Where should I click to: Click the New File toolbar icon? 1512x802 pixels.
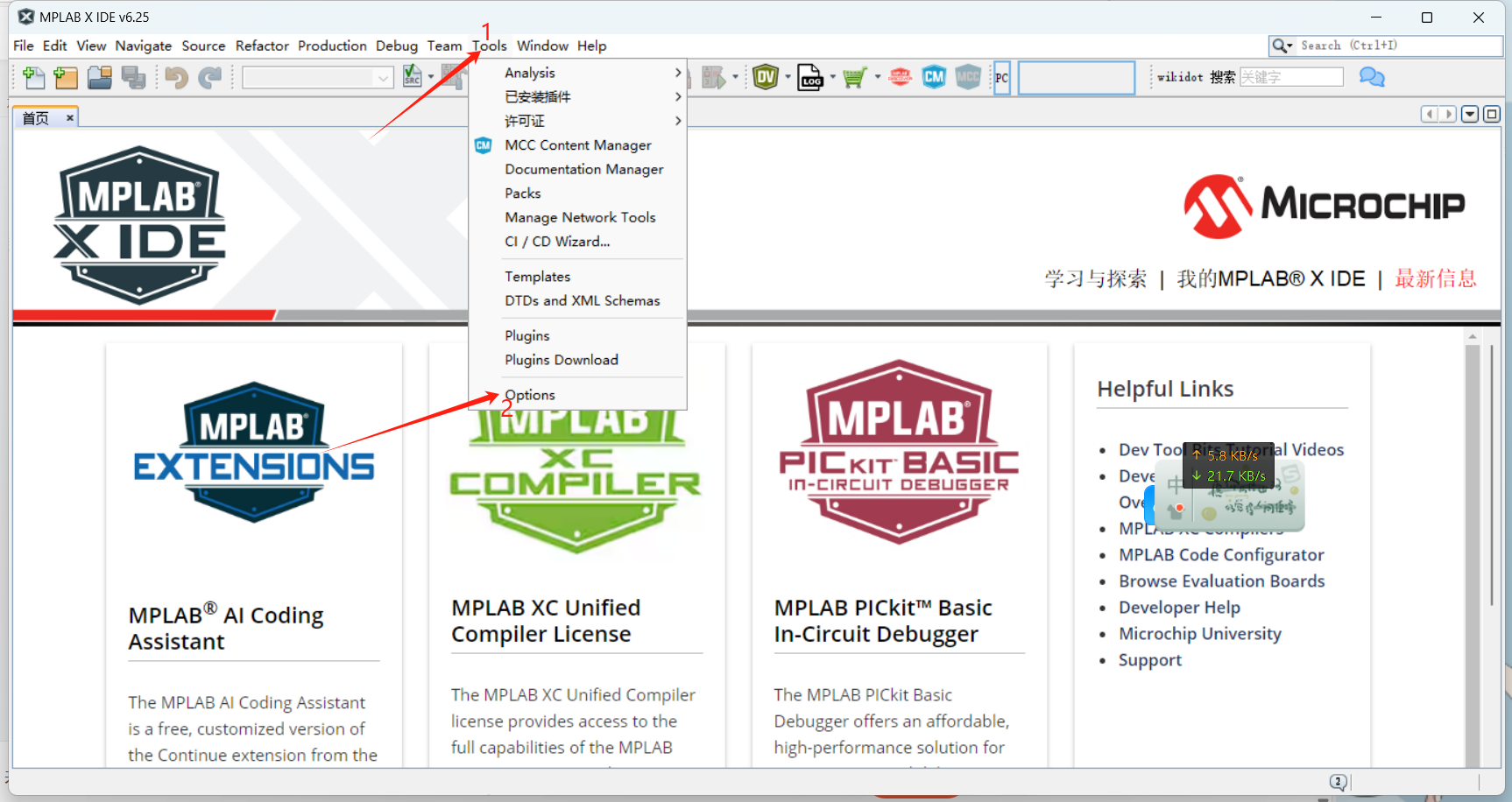(34, 78)
